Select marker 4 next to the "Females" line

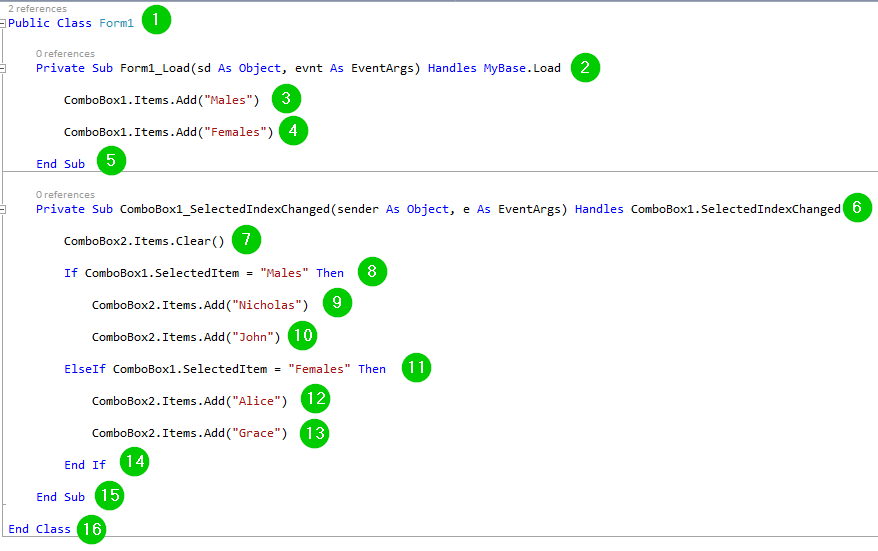point(293,130)
